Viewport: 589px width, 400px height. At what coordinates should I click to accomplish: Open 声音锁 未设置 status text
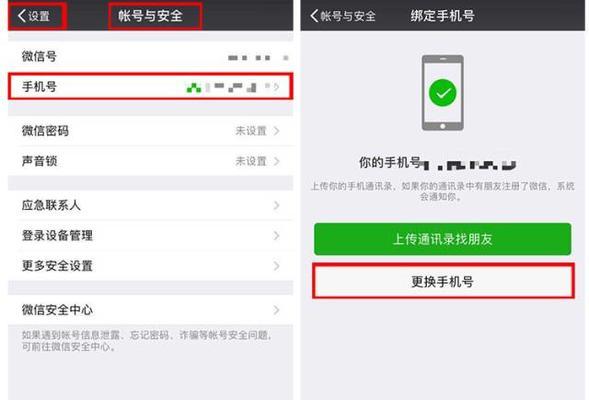pyautogui.click(x=251, y=161)
